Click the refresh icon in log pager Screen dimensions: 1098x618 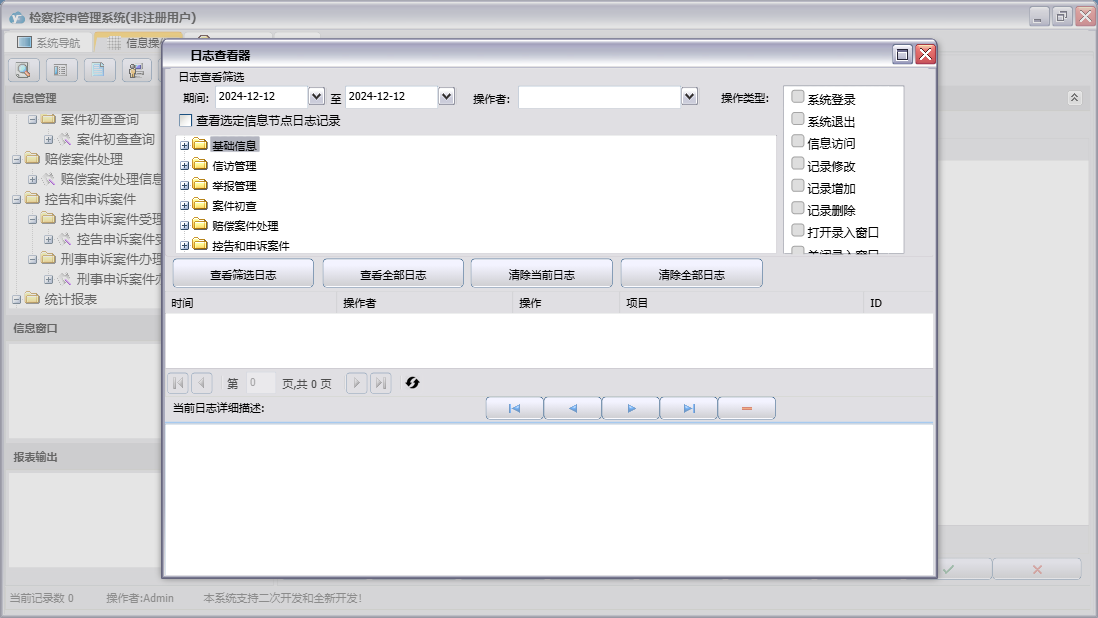point(412,383)
